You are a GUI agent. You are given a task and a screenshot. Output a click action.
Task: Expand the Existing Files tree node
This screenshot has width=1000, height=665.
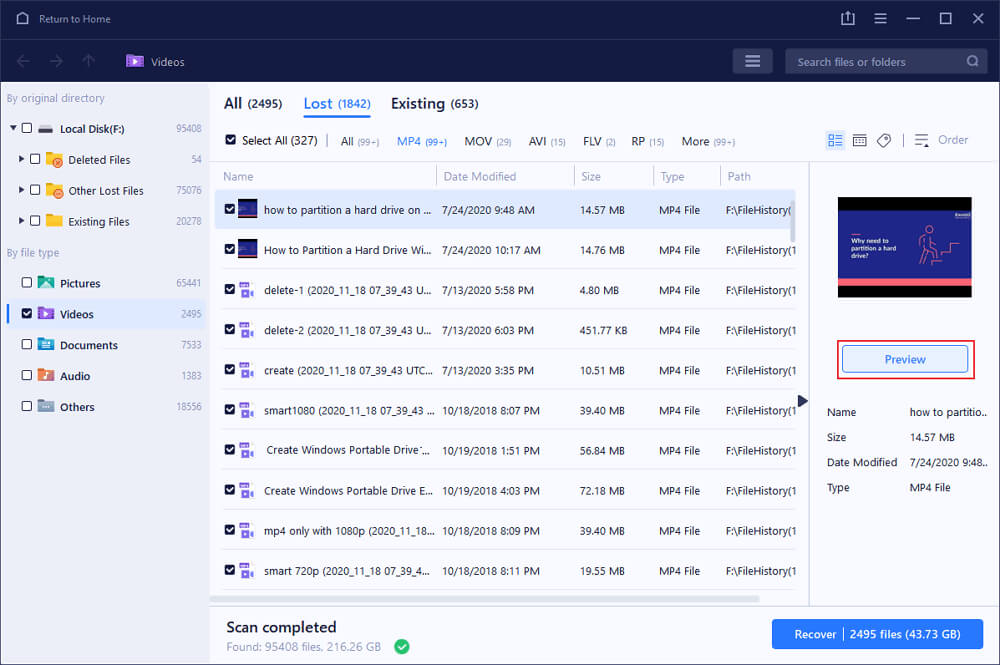click(x=22, y=221)
